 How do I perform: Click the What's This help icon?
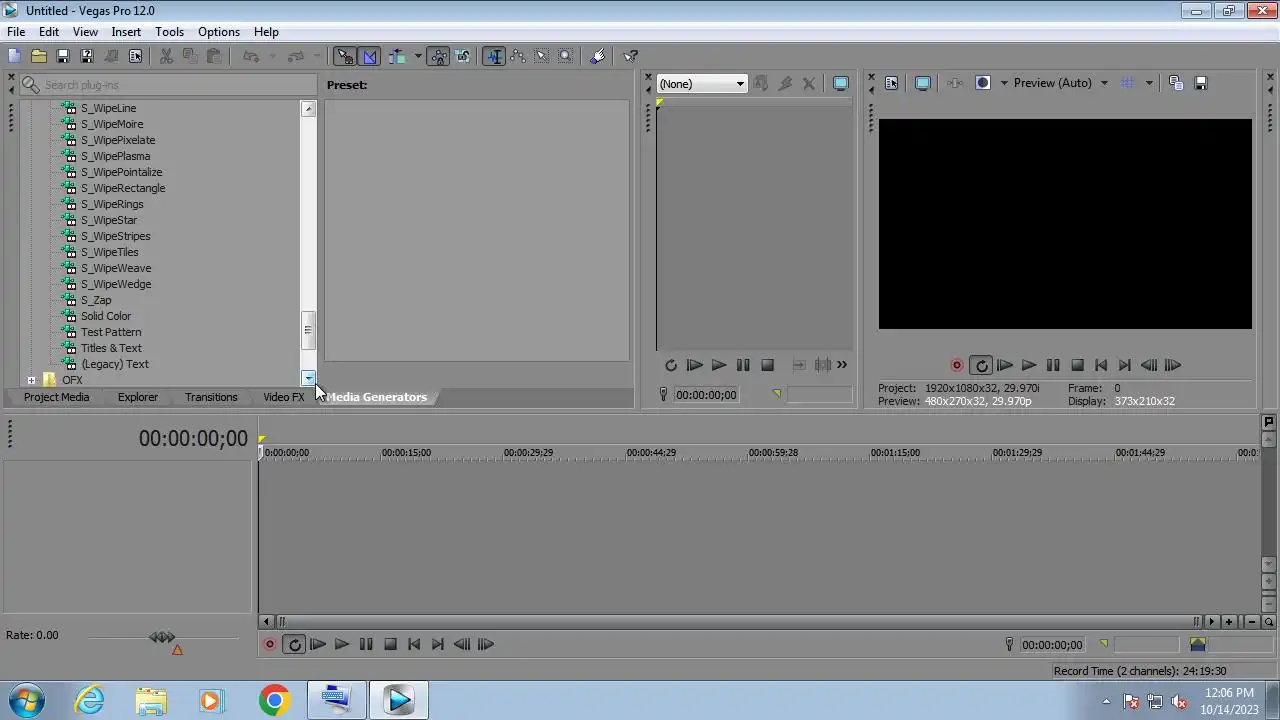[630, 56]
